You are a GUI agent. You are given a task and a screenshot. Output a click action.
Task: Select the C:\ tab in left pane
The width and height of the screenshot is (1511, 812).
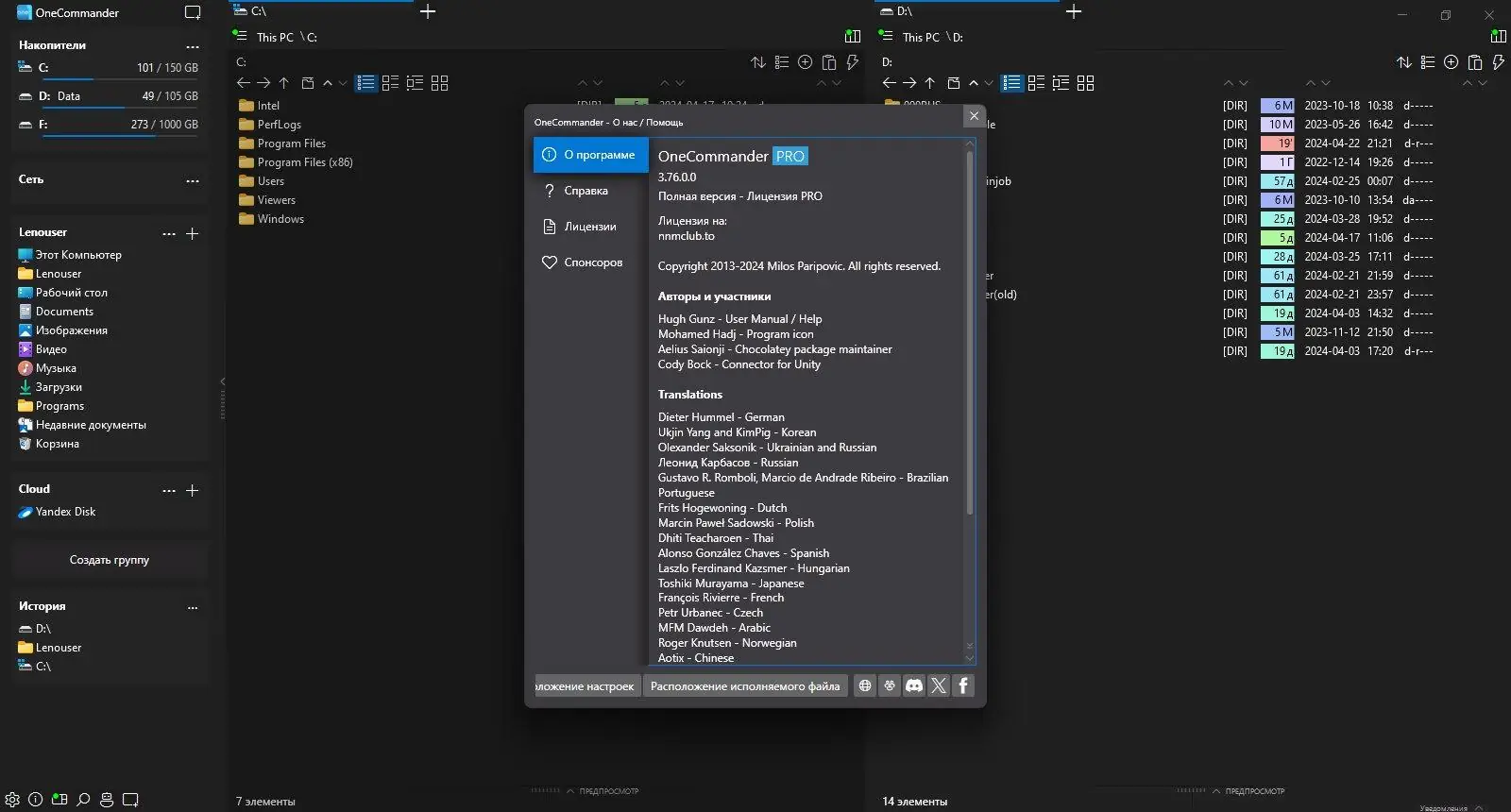pos(321,11)
